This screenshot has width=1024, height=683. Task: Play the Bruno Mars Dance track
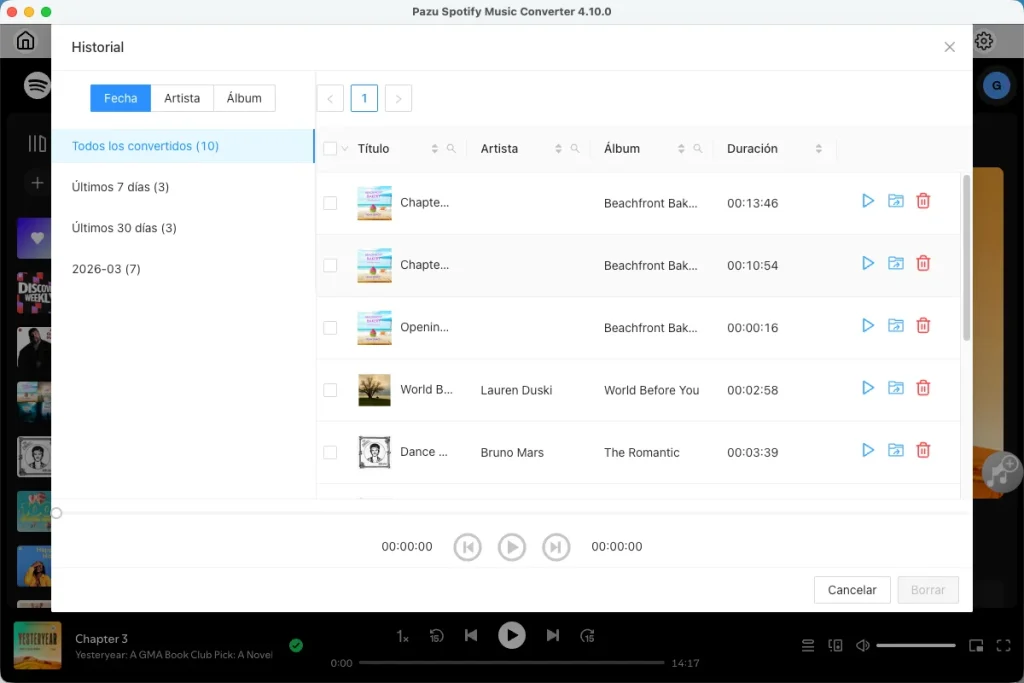867,450
